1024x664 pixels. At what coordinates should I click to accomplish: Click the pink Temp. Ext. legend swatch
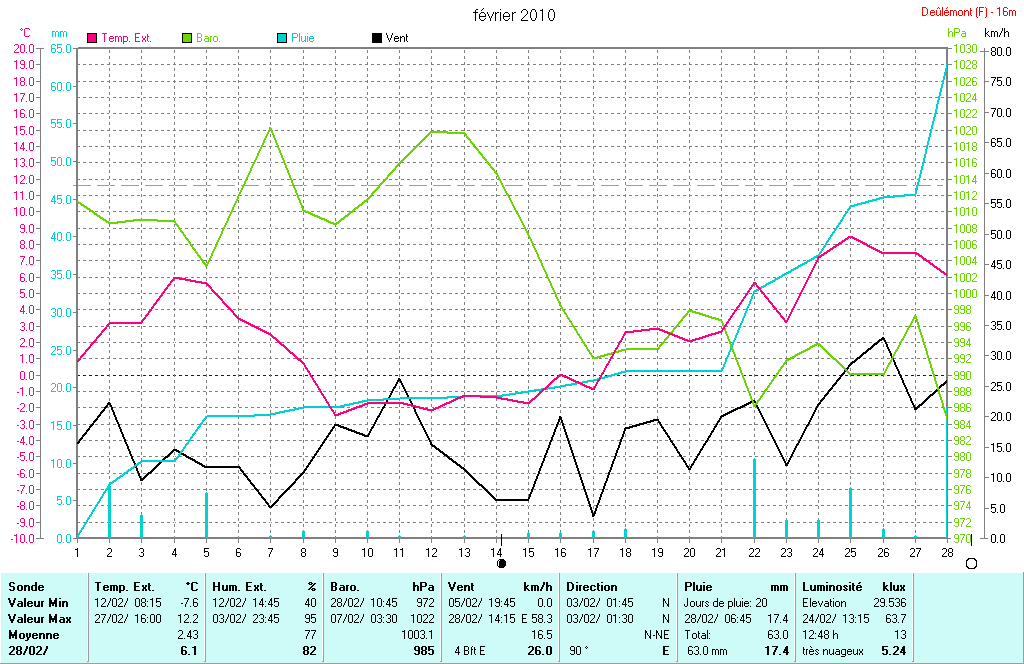coord(94,38)
